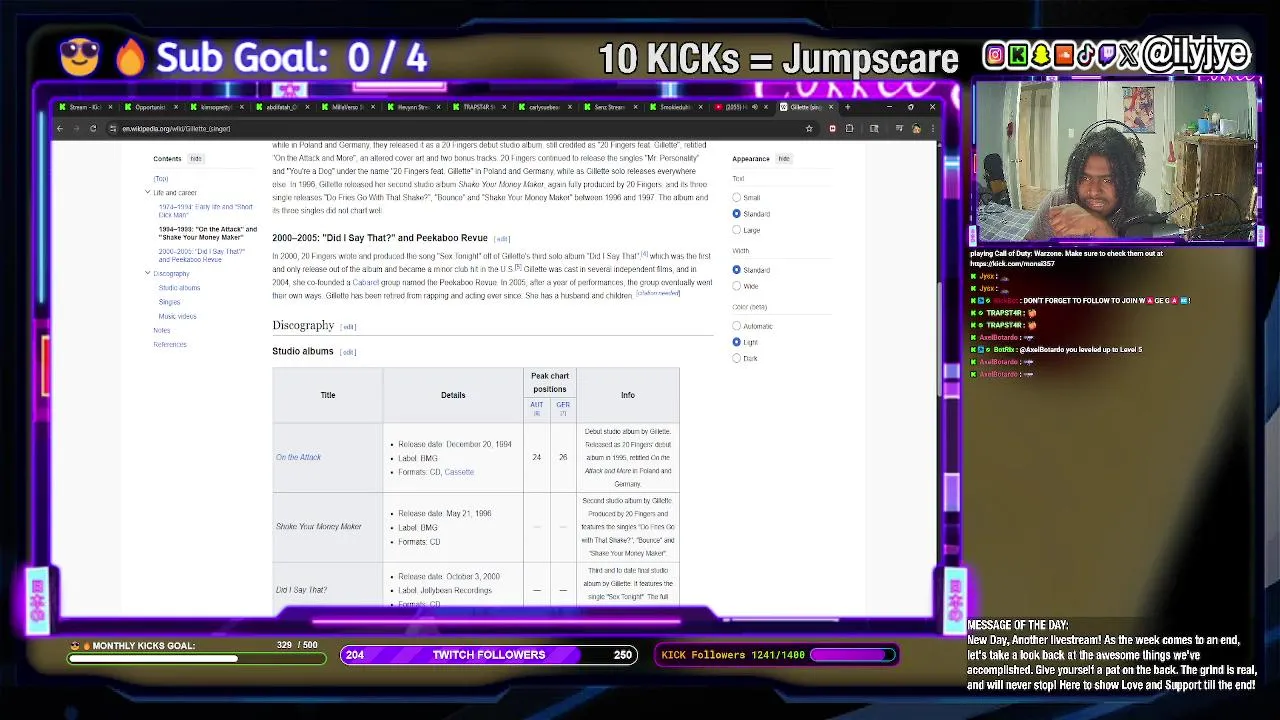Click the Snapchat icon in stream overlay
1280x720 pixels.
pyautogui.click(x=1040, y=56)
